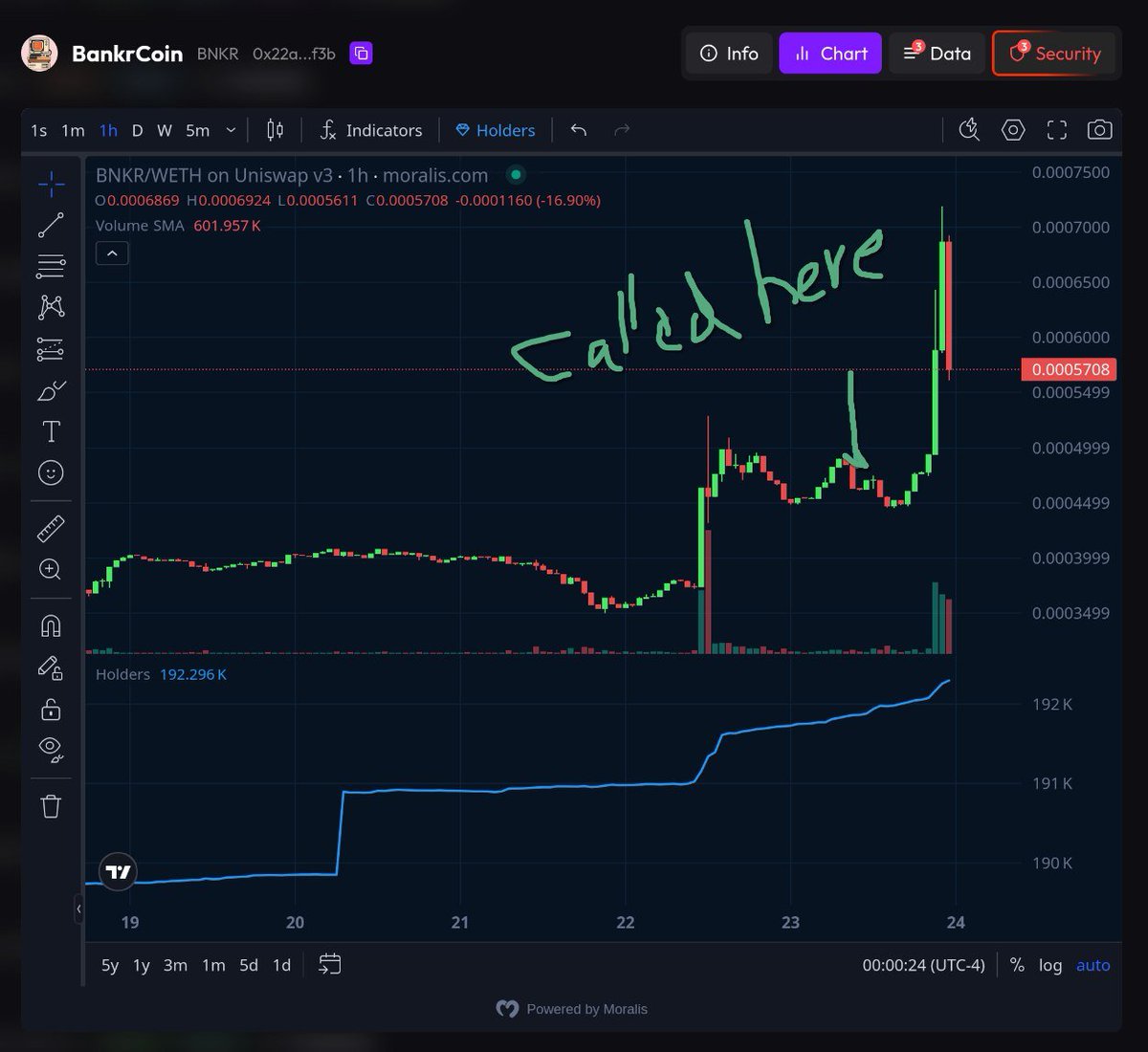Open timezone menu 00:00:24 (UTC-4)
The image size is (1148, 1052).
tap(923, 965)
